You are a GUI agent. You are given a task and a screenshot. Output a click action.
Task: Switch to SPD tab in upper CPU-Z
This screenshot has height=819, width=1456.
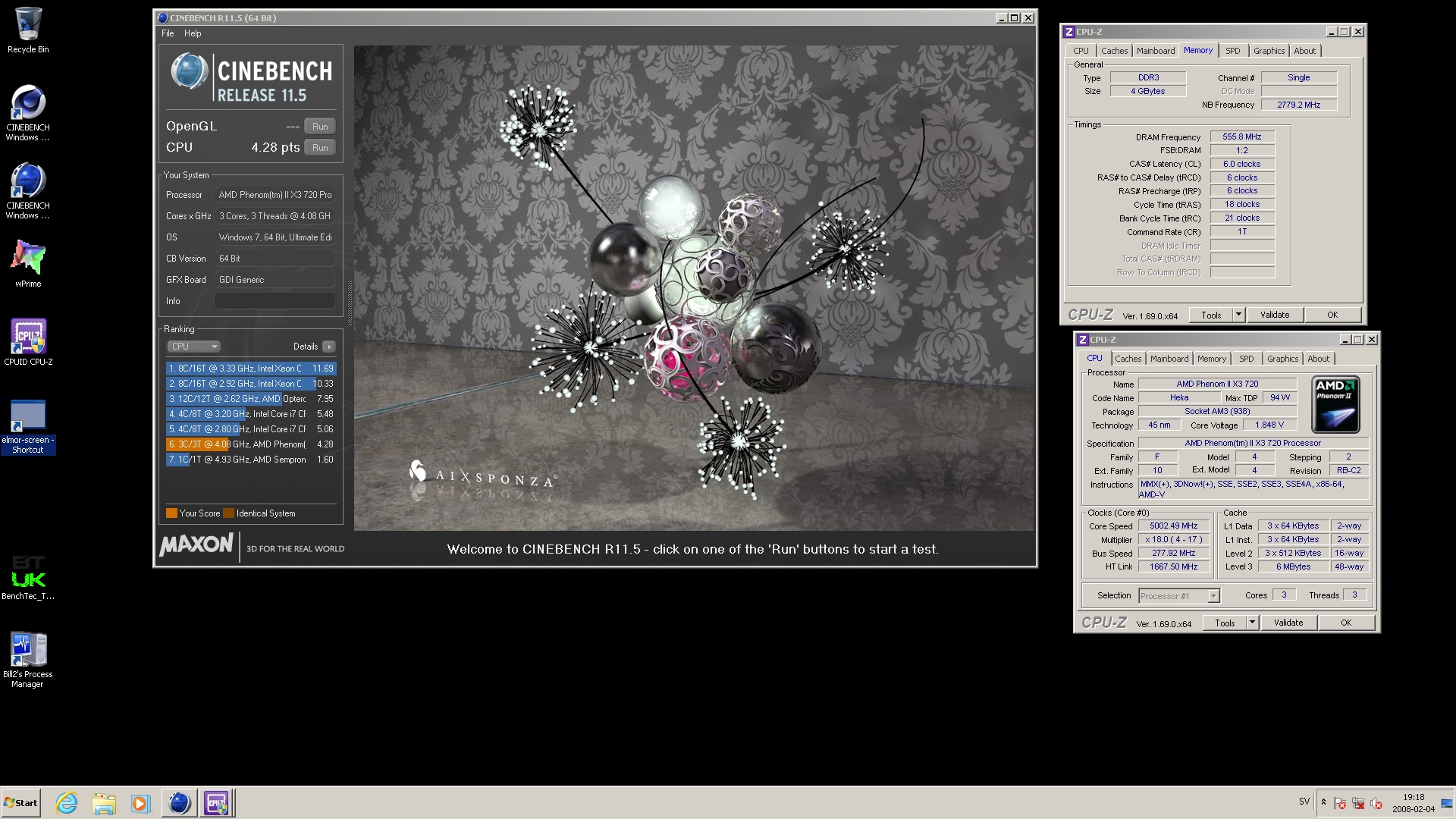pyautogui.click(x=1233, y=51)
